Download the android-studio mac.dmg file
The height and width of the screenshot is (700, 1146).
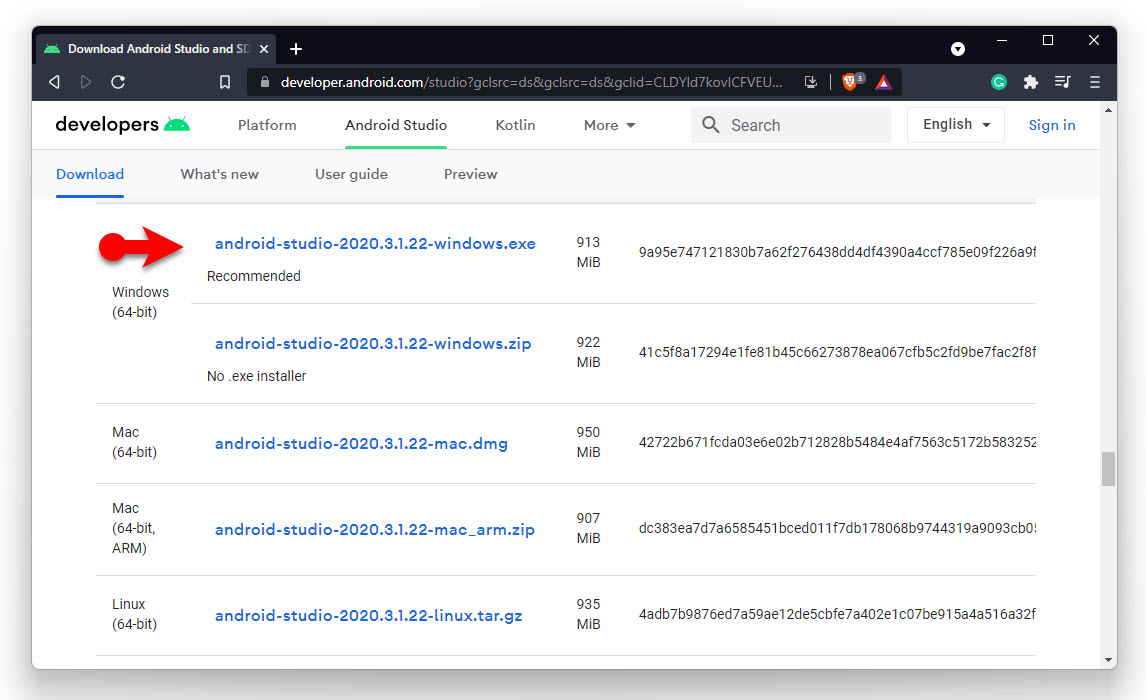pos(361,444)
